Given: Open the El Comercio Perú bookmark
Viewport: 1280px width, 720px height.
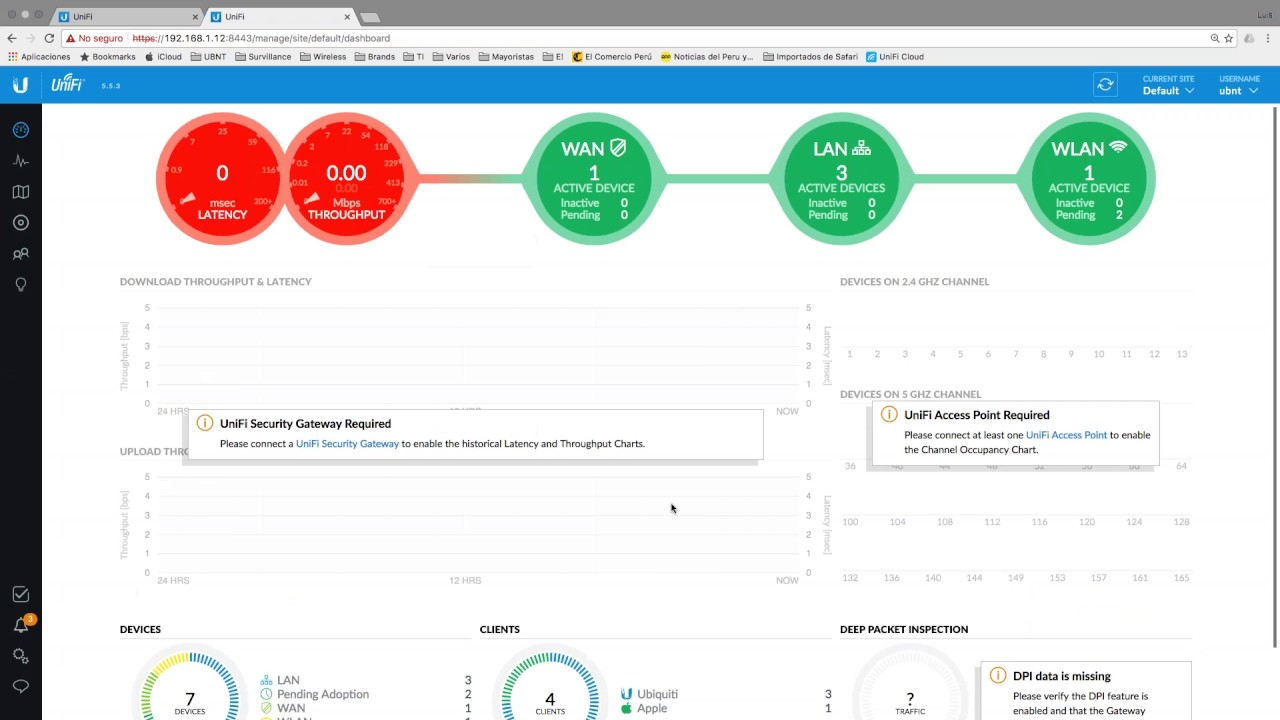Looking at the screenshot, I should 612,57.
